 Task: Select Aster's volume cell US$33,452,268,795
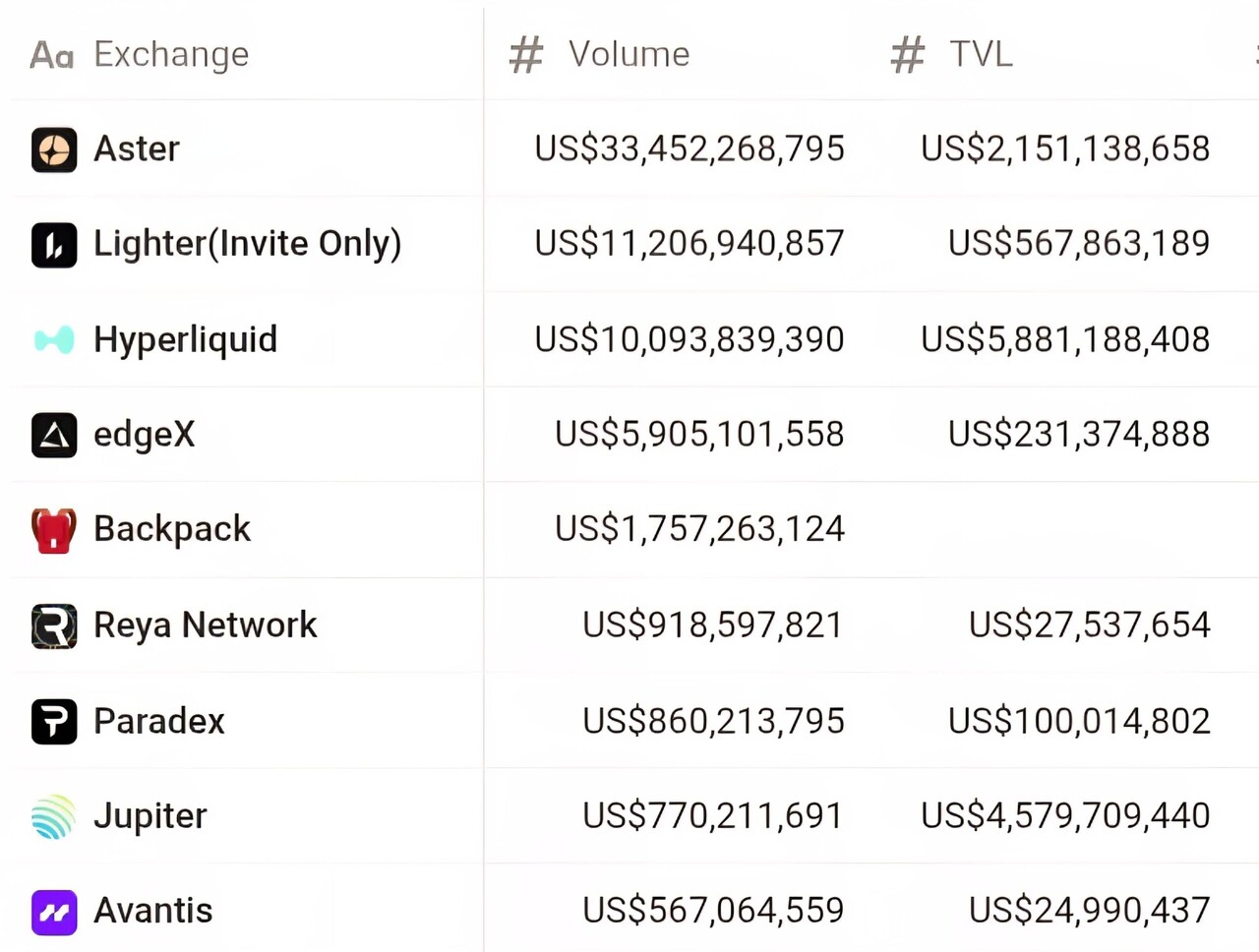pyautogui.click(x=689, y=149)
